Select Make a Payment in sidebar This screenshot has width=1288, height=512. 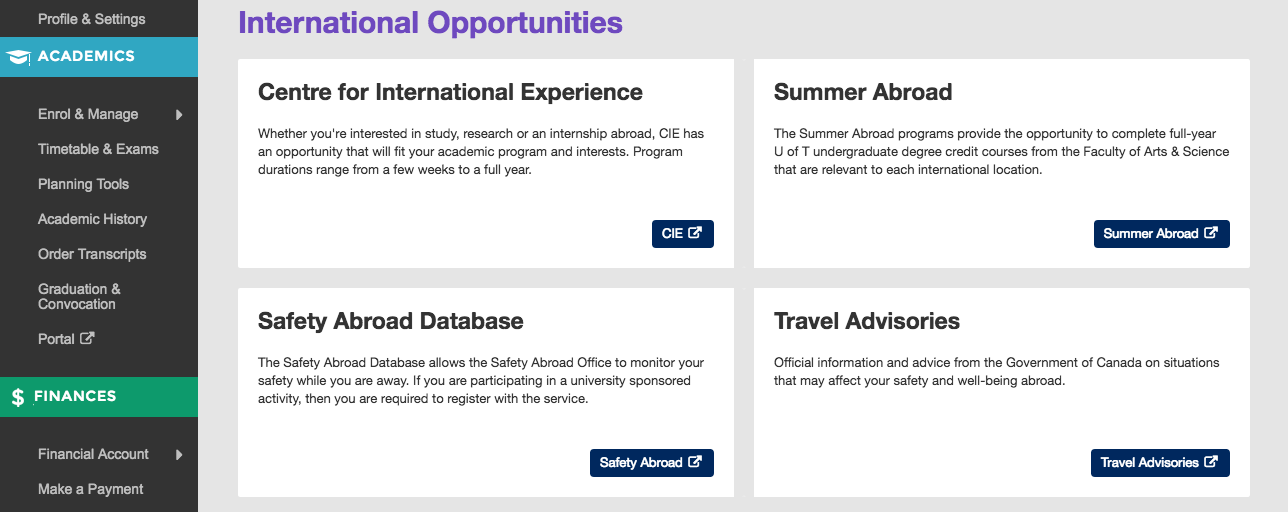tap(90, 489)
